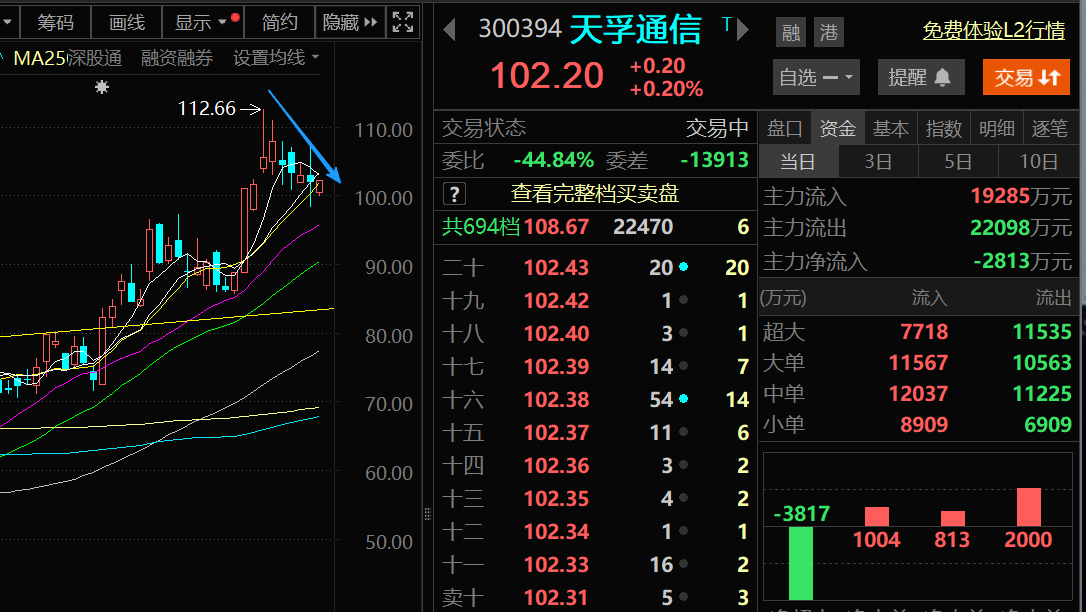This screenshot has height=612, width=1086.
Task: Select the 画线 draw line tool
Action: point(127,22)
